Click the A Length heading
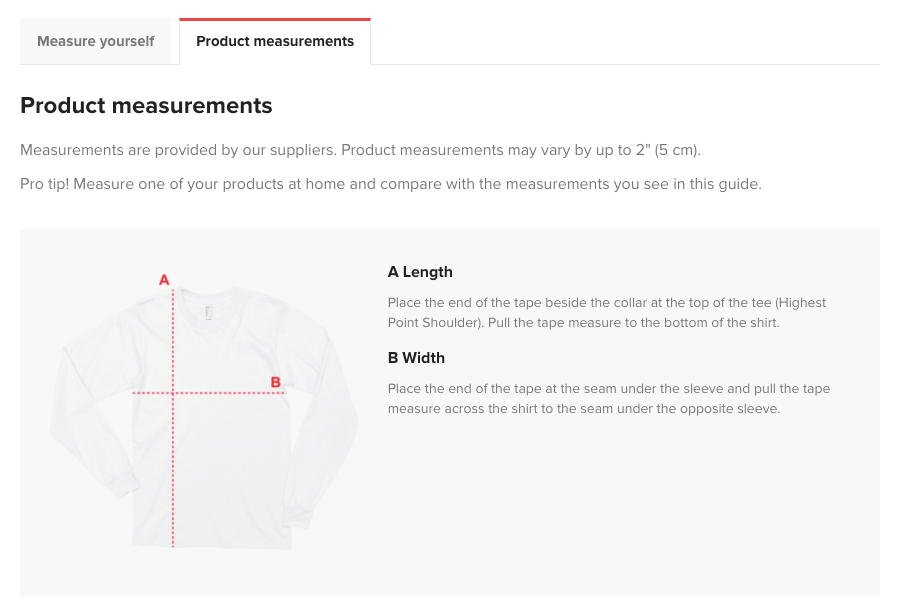The image size is (898, 616). click(420, 272)
